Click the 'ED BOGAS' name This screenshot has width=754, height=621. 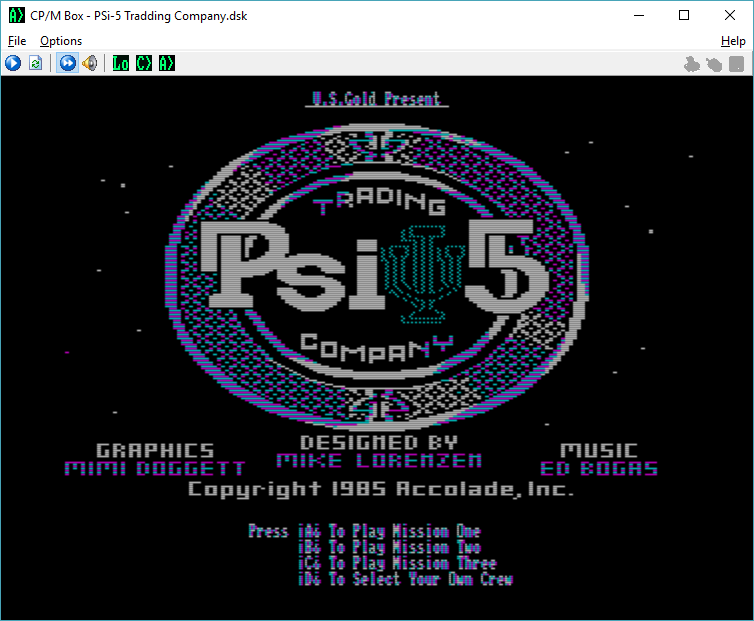(599, 469)
